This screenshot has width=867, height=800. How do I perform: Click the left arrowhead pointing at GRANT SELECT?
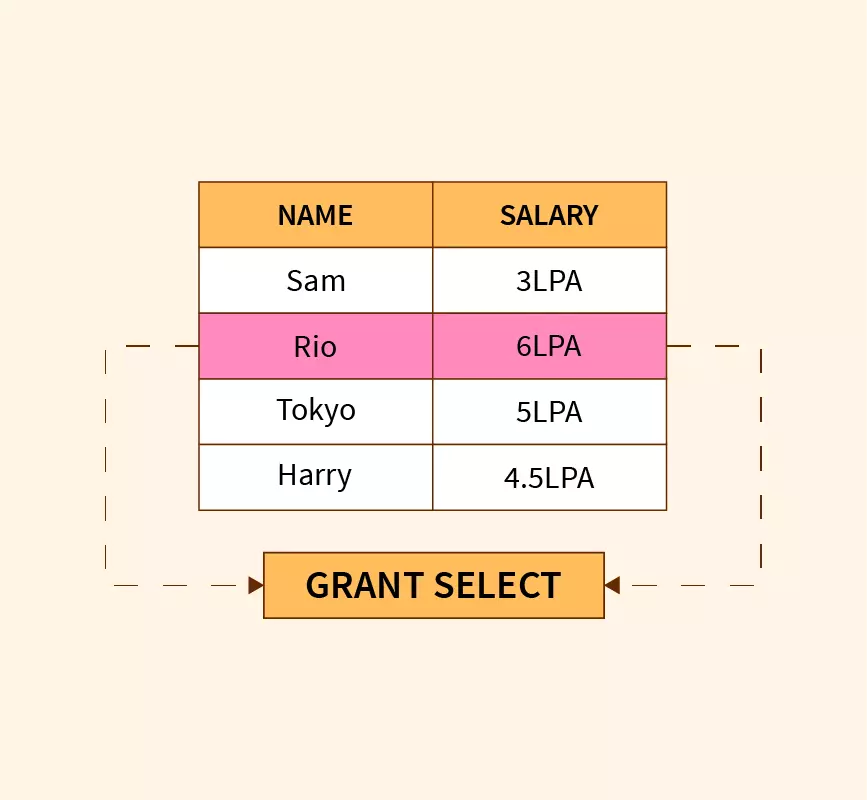pyautogui.click(x=256, y=585)
